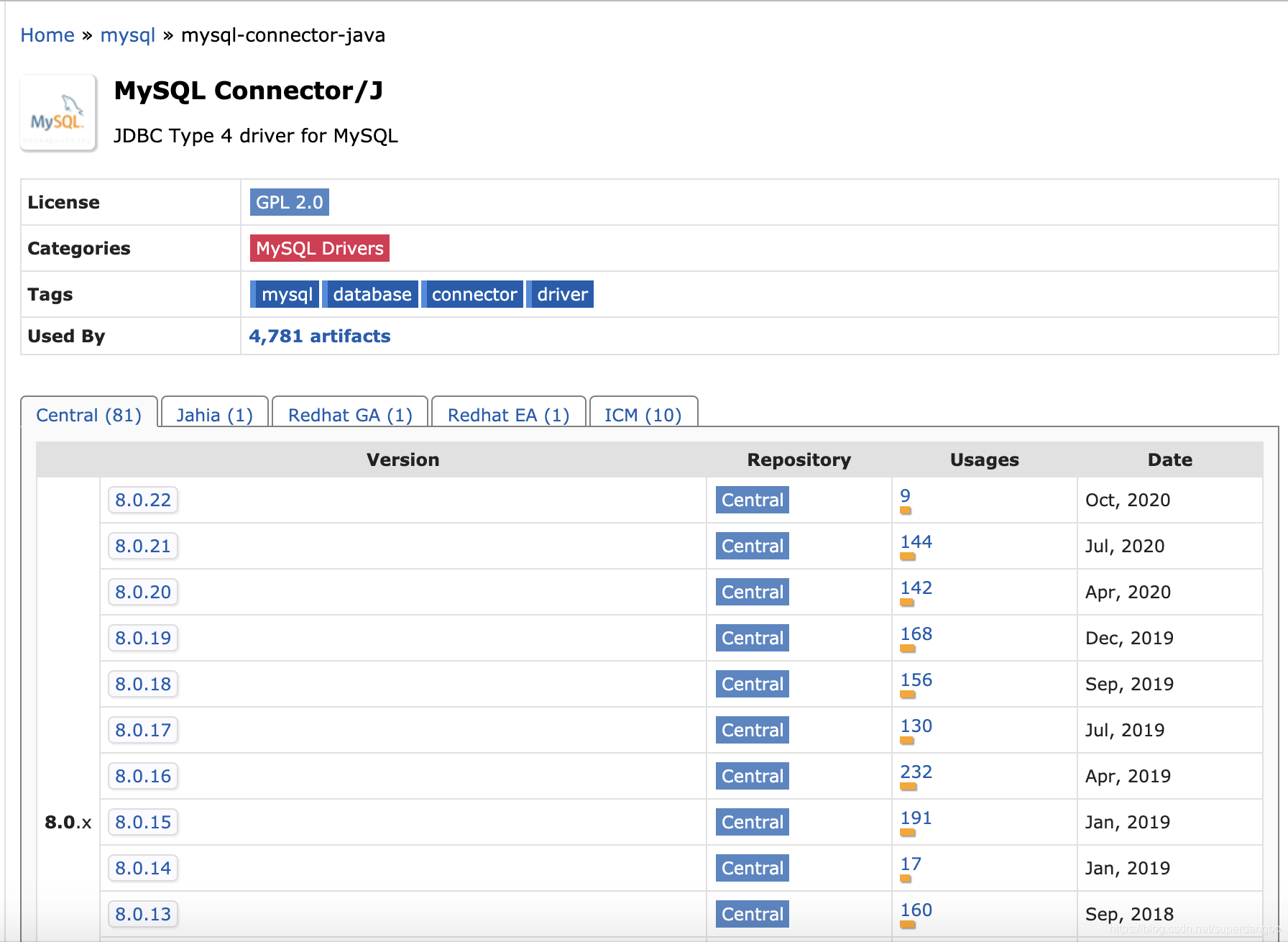
Task: Open version 8.0.21
Action: 143,546
